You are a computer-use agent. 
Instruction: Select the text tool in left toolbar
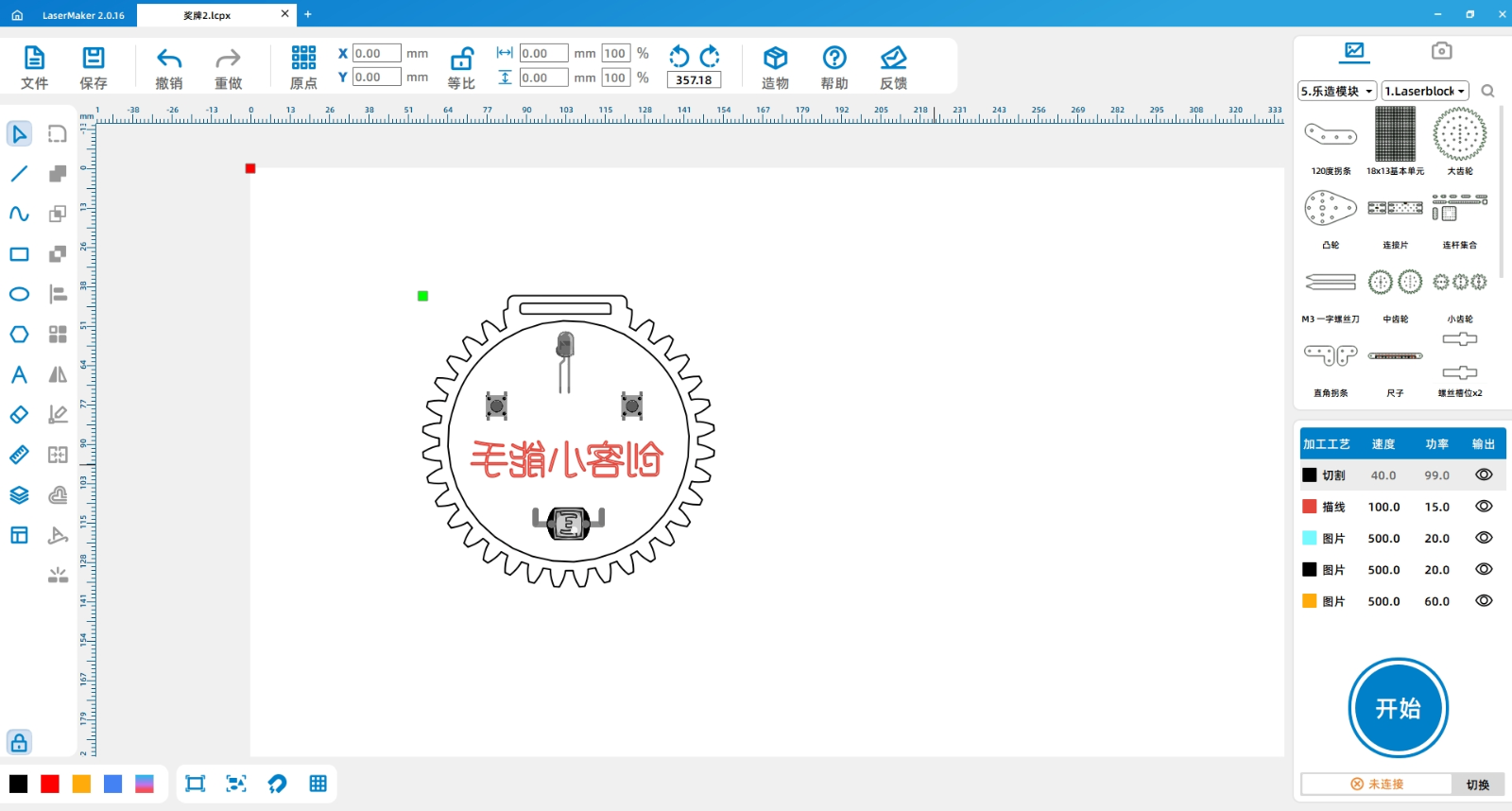click(x=19, y=375)
